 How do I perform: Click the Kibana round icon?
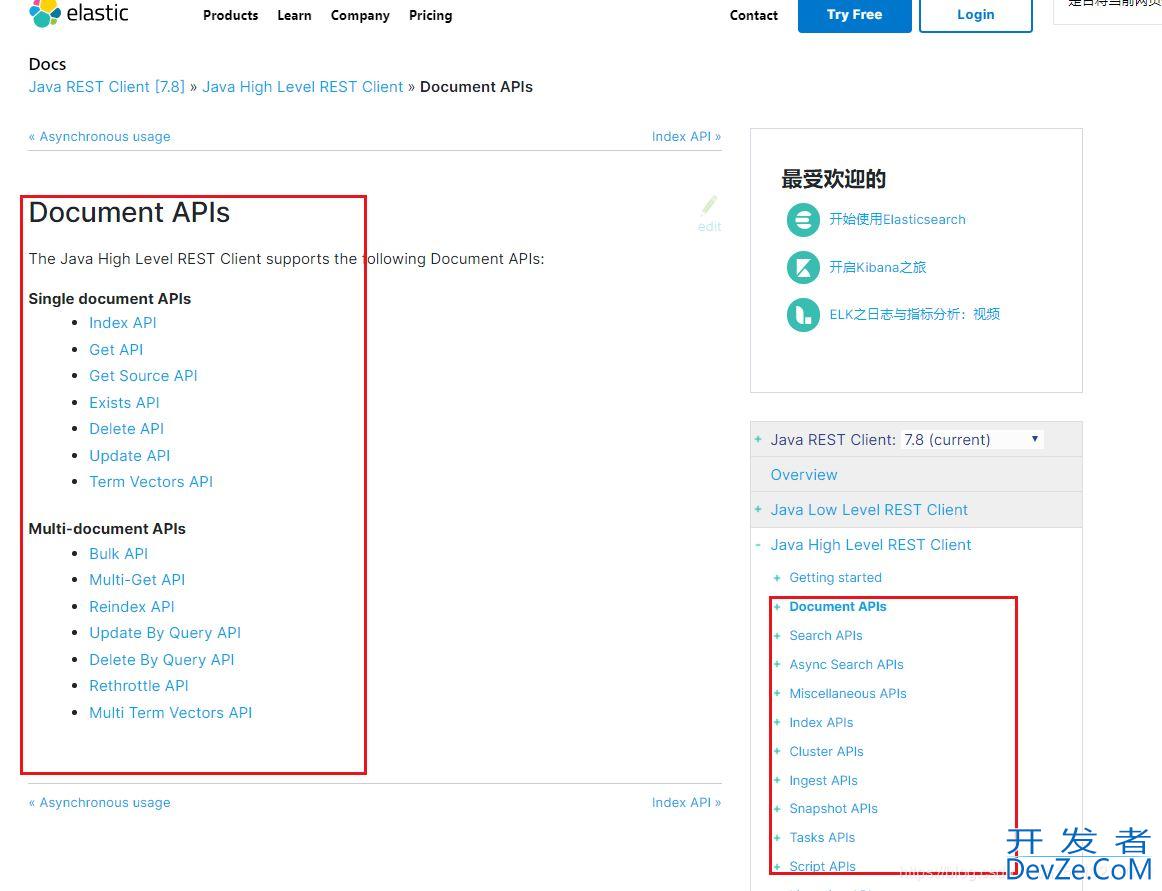coord(803,268)
